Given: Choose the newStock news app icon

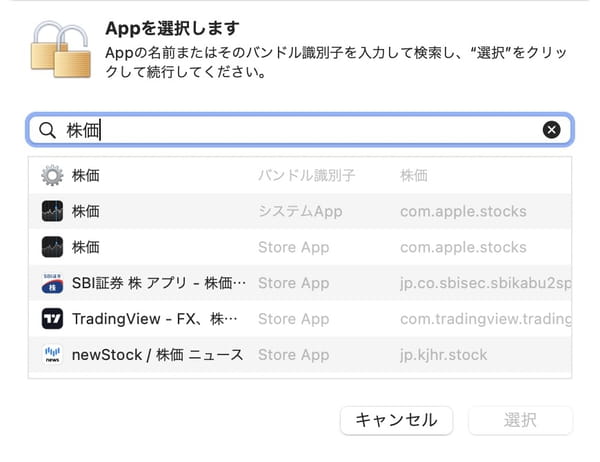Looking at the screenshot, I should (x=52, y=354).
